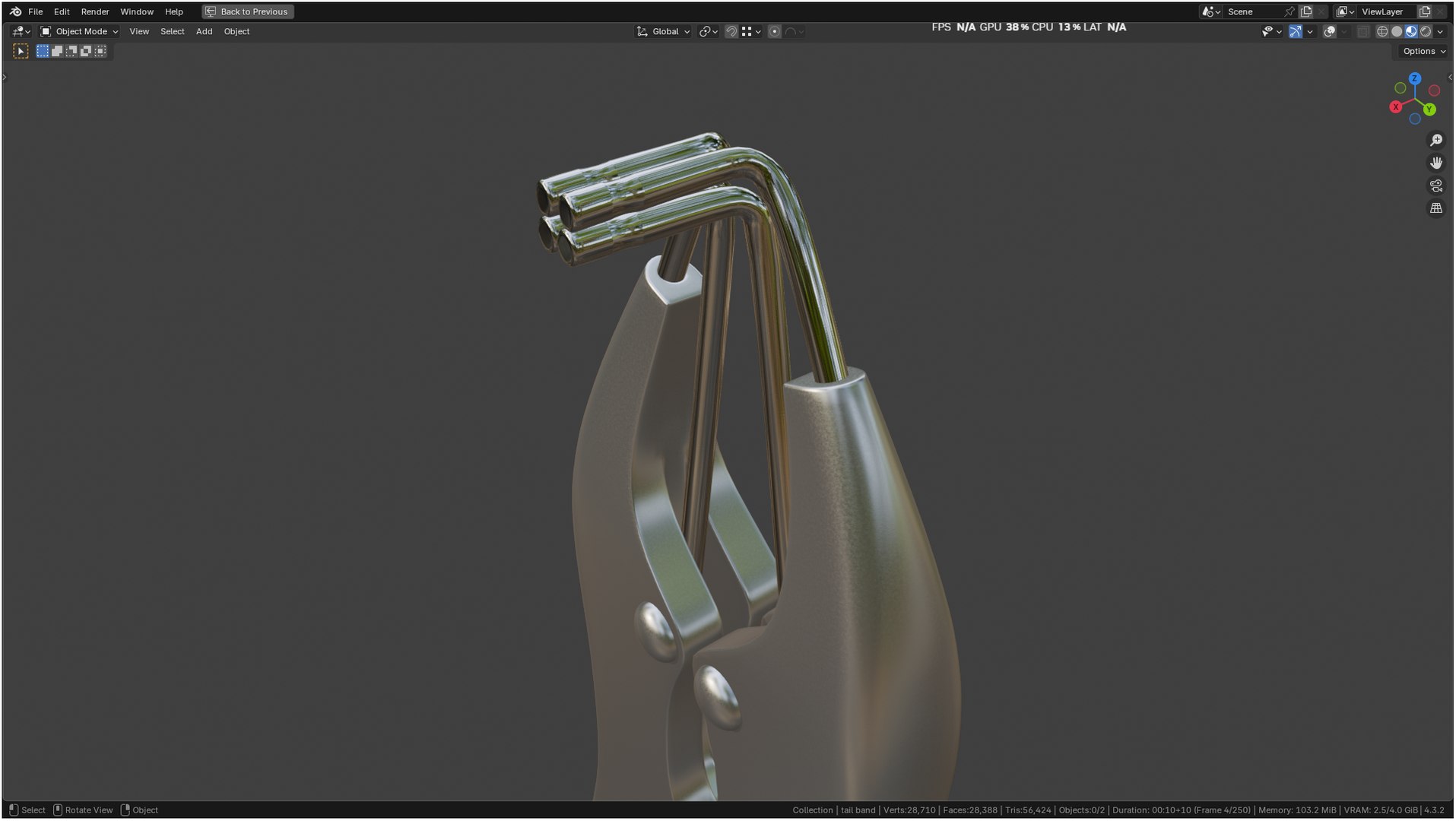Image resolution: width=1456 pixels, height=821 pixels.
Task: Choose Intersect selection mode icon
Action: [x=100, y=51]
